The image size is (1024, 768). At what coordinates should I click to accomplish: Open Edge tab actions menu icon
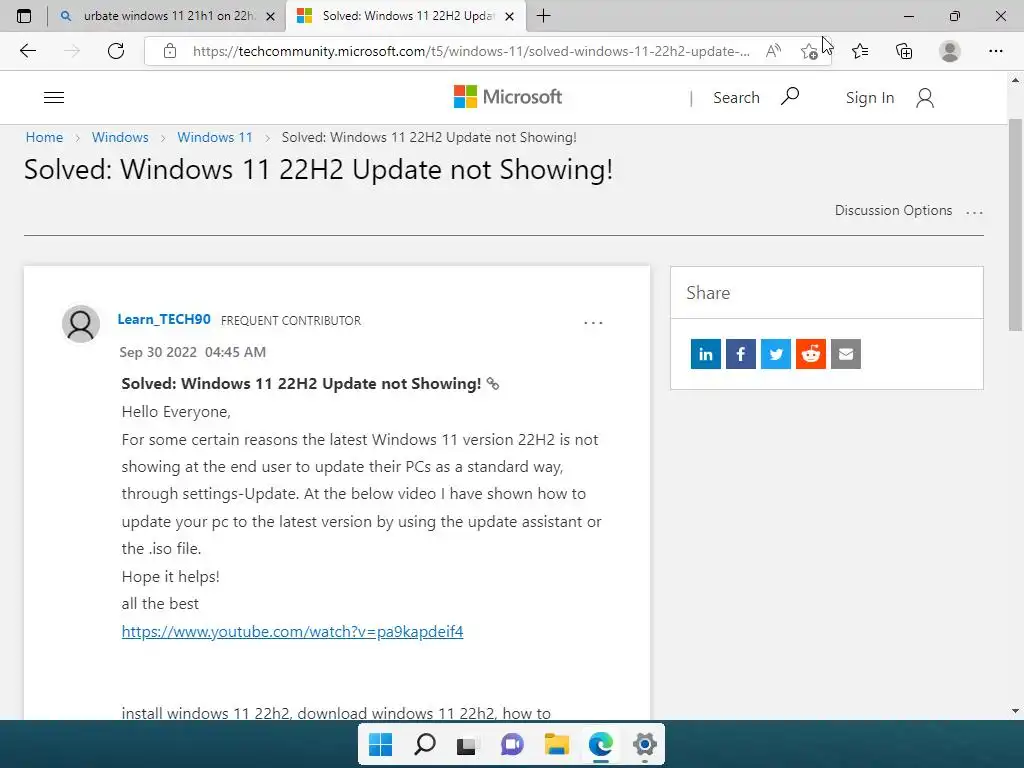[24, 16]
